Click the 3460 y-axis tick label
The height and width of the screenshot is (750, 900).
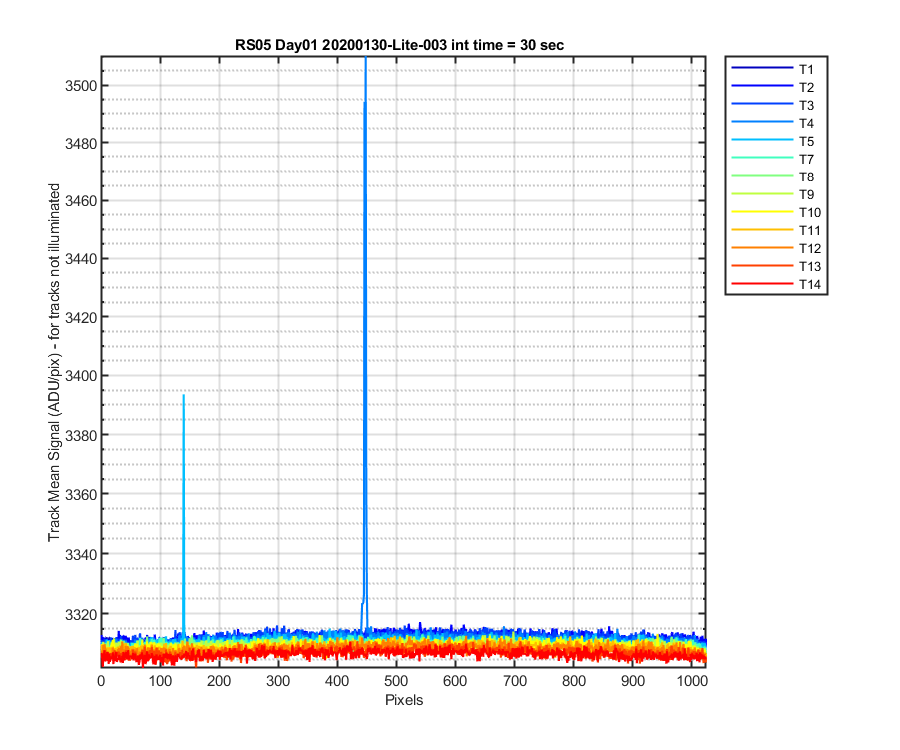[81, 201]
